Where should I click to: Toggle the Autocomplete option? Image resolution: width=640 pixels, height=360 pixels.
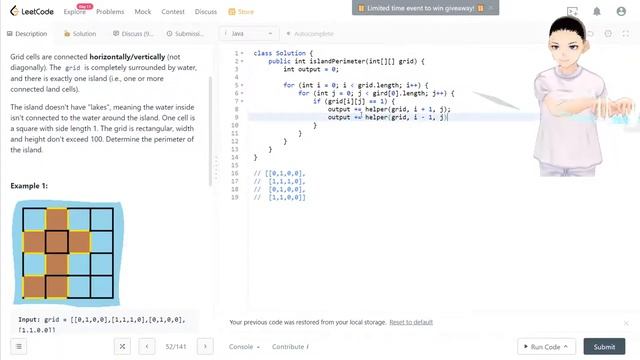[x=310, y=33]
